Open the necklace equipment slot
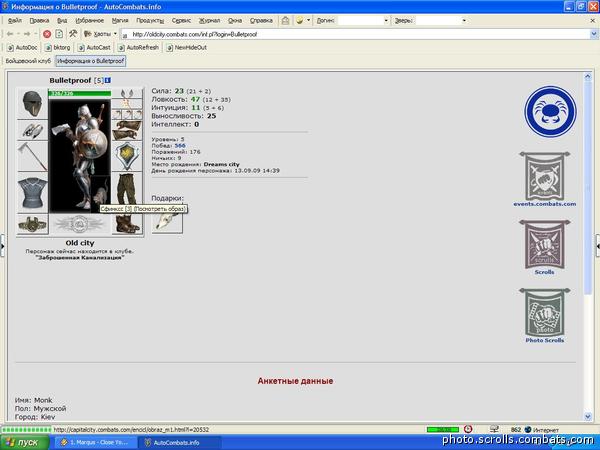The image size is (600, 450). point(127,104)
